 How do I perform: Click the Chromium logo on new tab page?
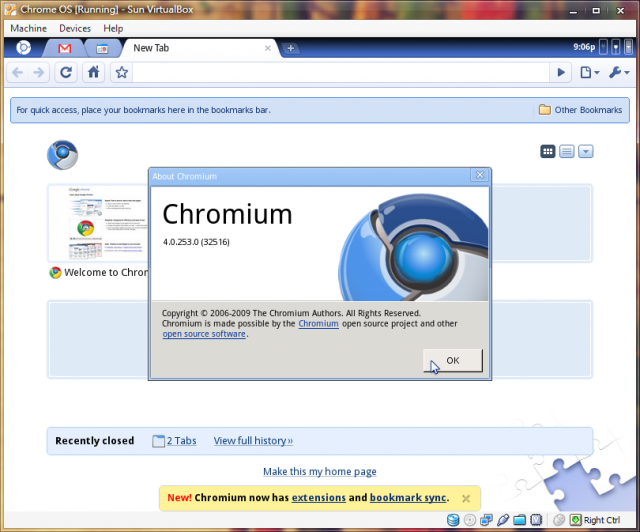62,155
